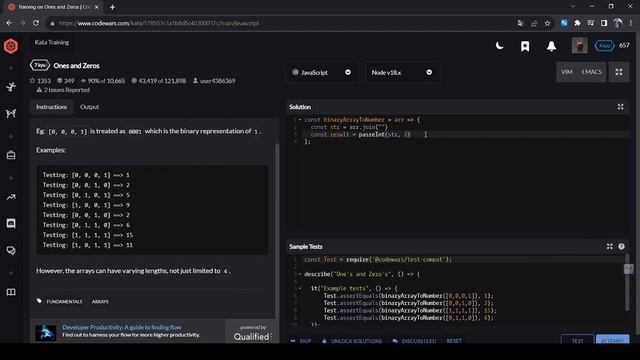Switch to the Instructions tab
The image size is (640, 360).
click(51, 107)
